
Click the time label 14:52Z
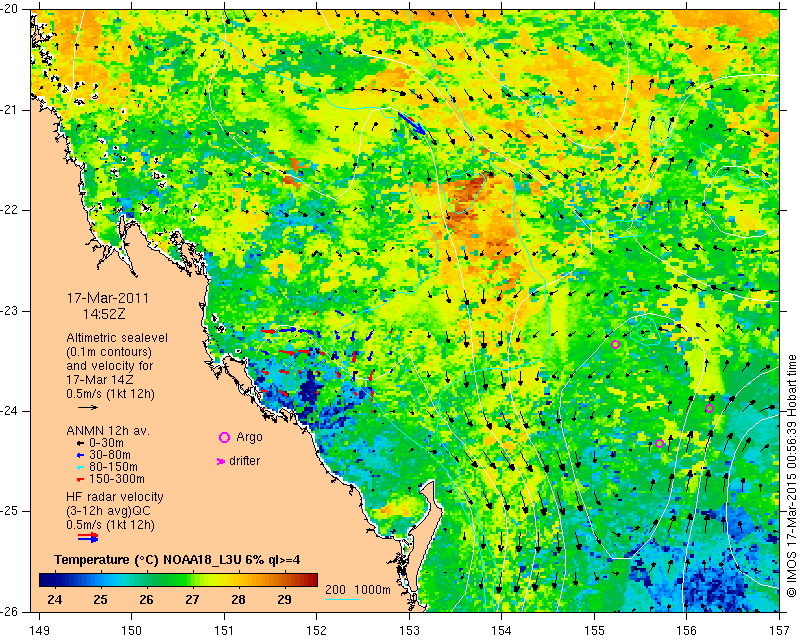click(104, 314)
